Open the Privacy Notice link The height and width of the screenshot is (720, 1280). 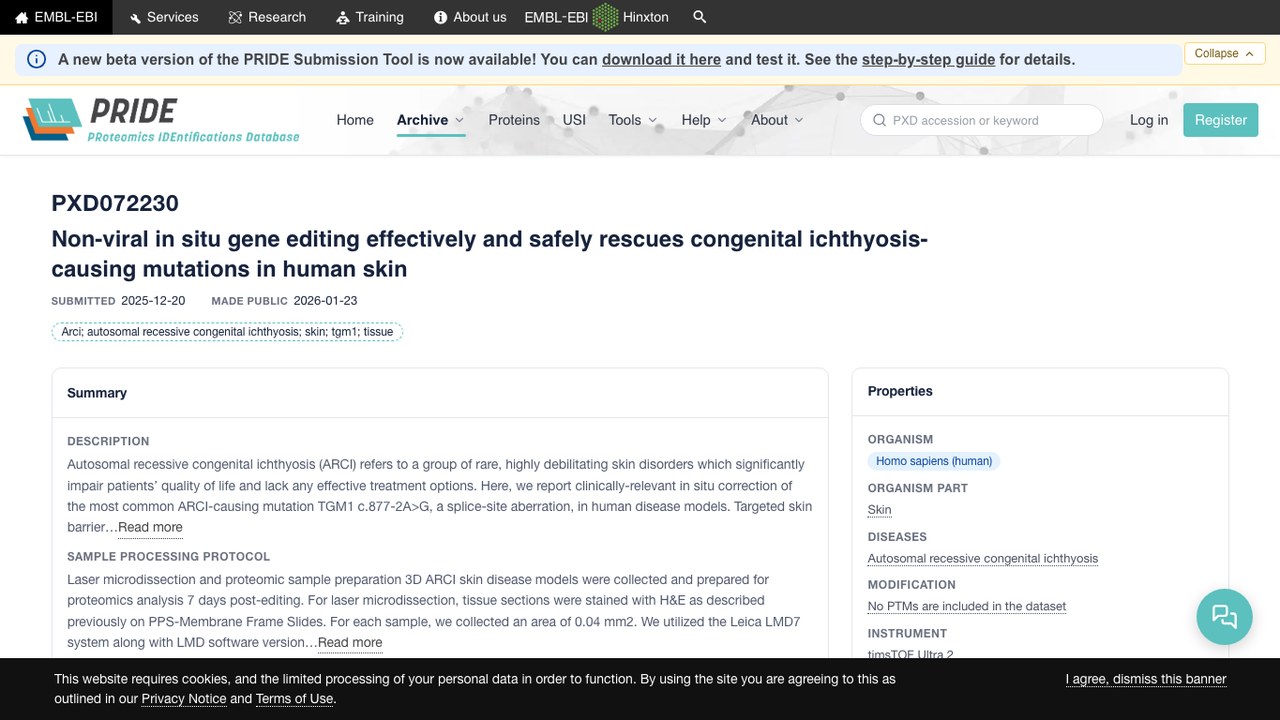tap(184, 699)
